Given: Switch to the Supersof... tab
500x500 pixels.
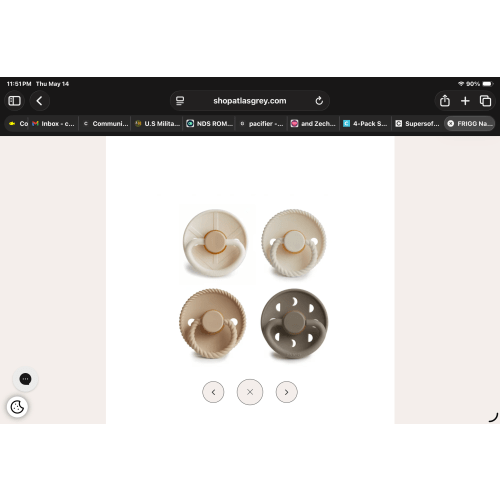Looking at the screenshot, I should [417, 124].
